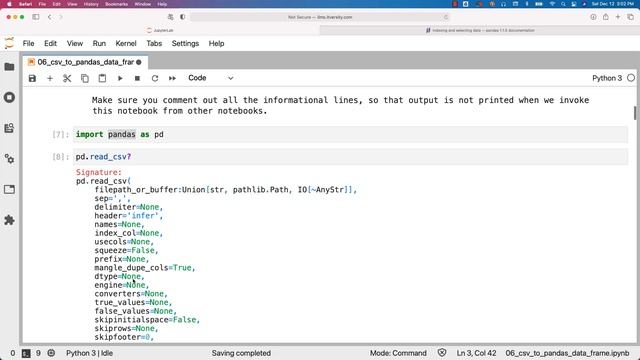This screenshot has height=360, width=640.
Task: Open the tabs sidebar icon
Action: coord(9,189)
